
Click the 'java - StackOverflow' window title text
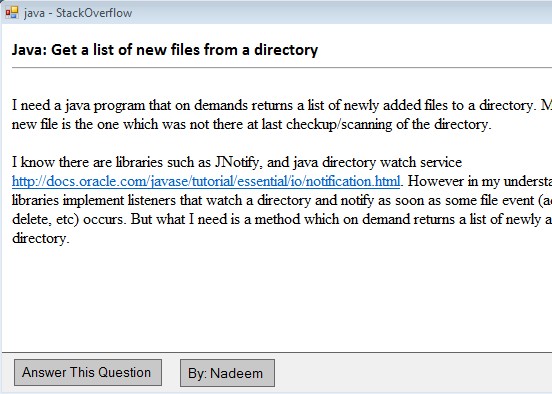pyautogui.click(x=78, y=13)
